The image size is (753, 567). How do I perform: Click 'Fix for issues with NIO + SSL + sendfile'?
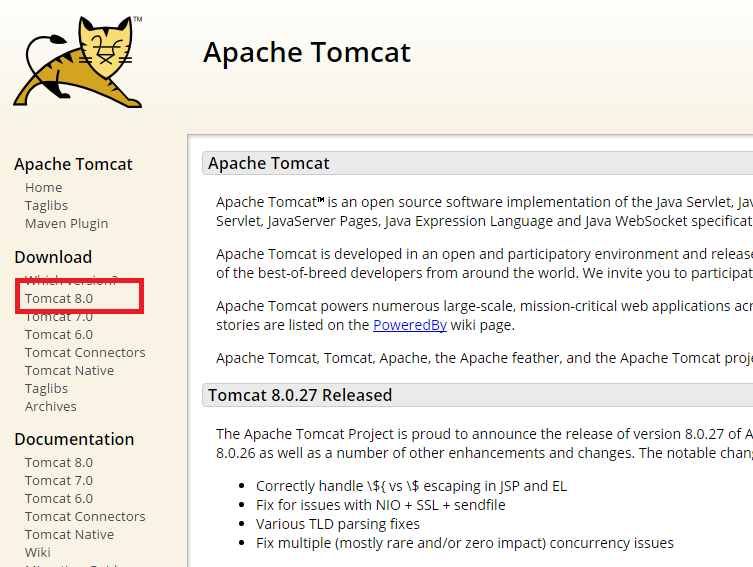tap(381, 505)
